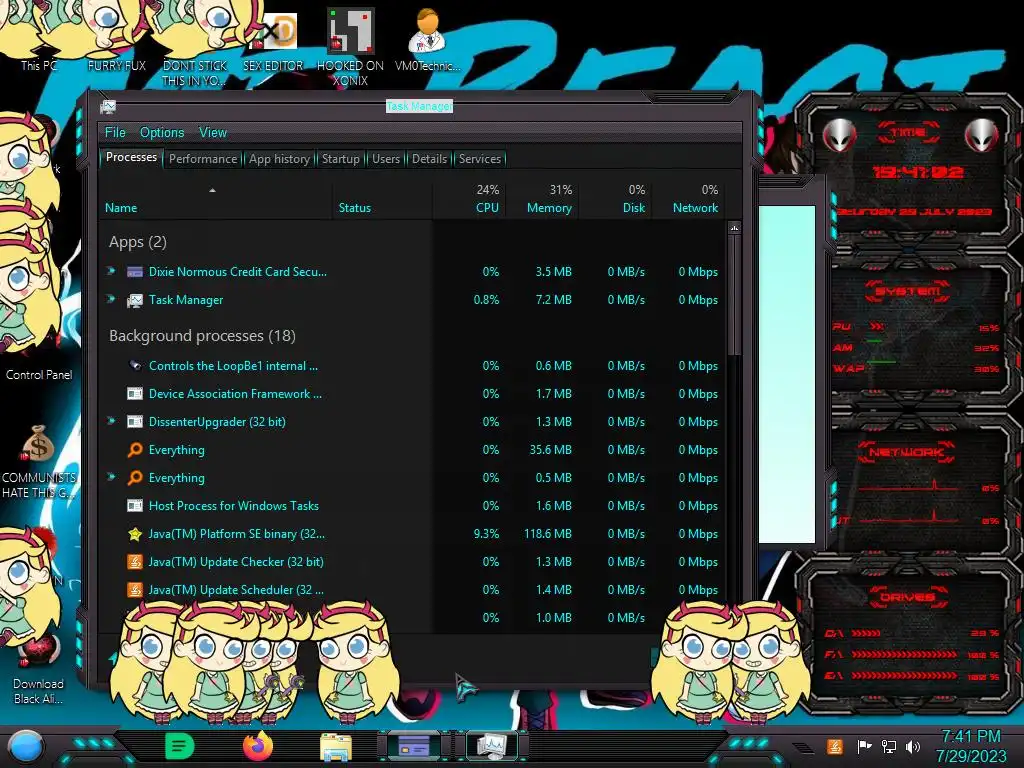
Task: Open the HOOKED ON XONIX desktop icon
Action: [x=350, y=47]
